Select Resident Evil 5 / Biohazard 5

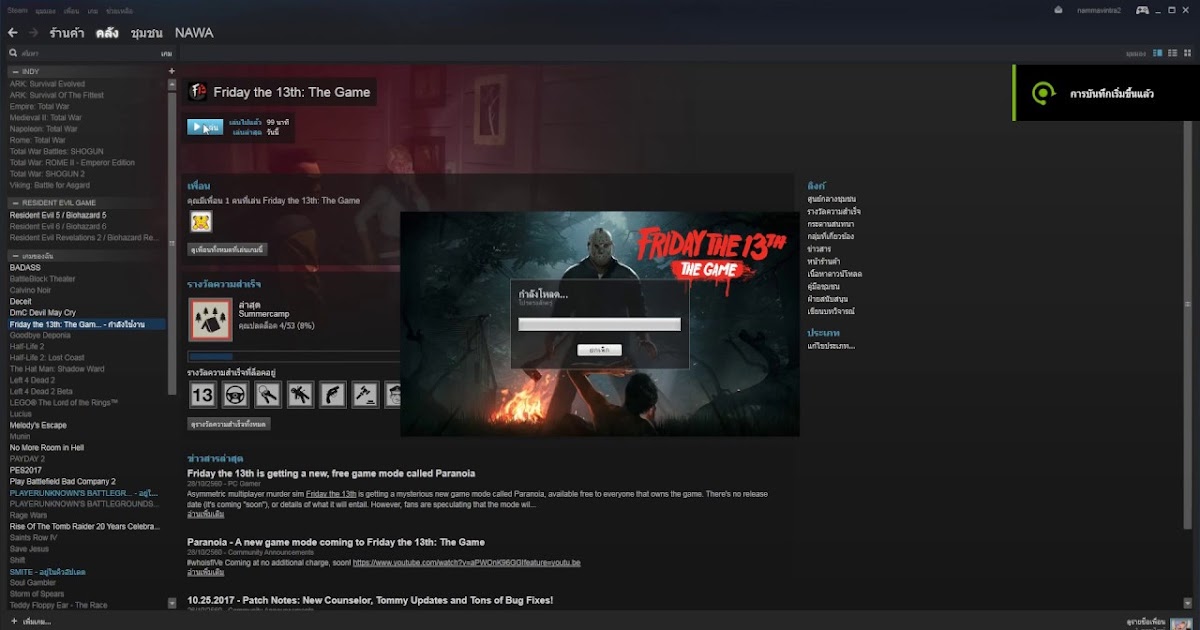coord(57,215)
